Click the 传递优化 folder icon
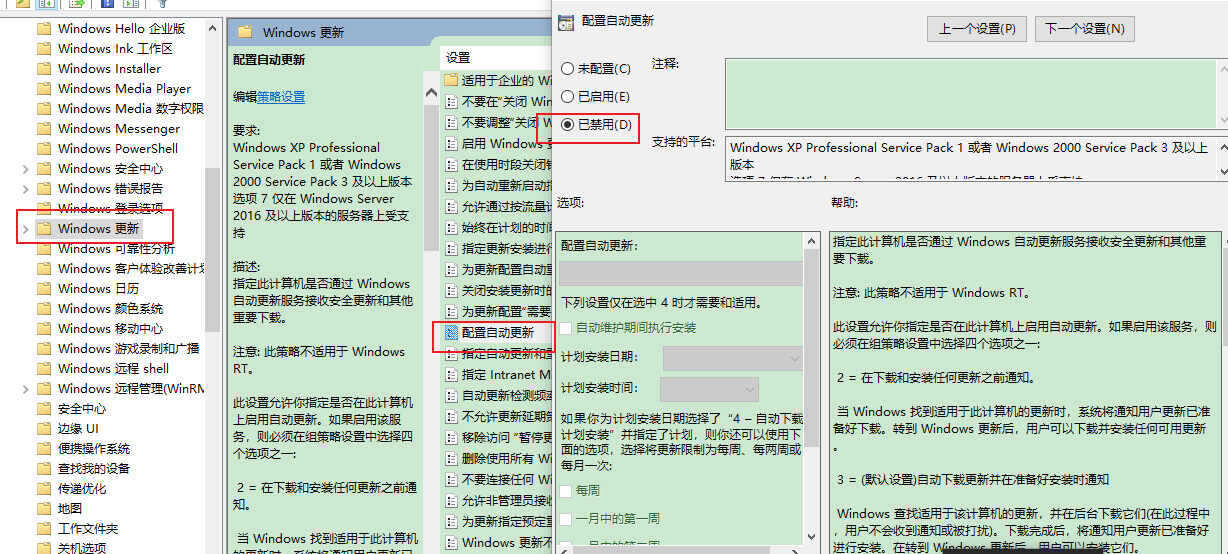This screenshot has height=554, width=1228. point(44,489)
